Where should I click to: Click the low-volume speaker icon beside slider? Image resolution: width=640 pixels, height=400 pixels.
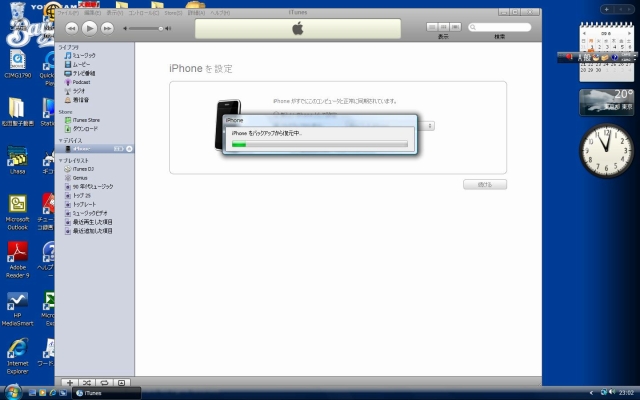[125, 28]
